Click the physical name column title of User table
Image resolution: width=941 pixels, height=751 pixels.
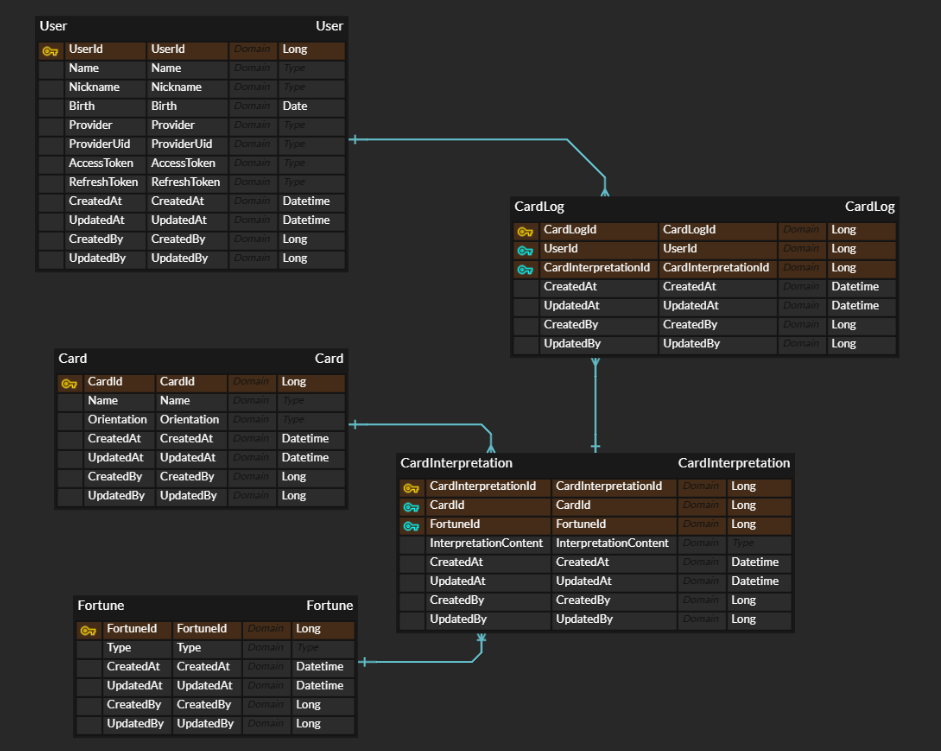329,26
